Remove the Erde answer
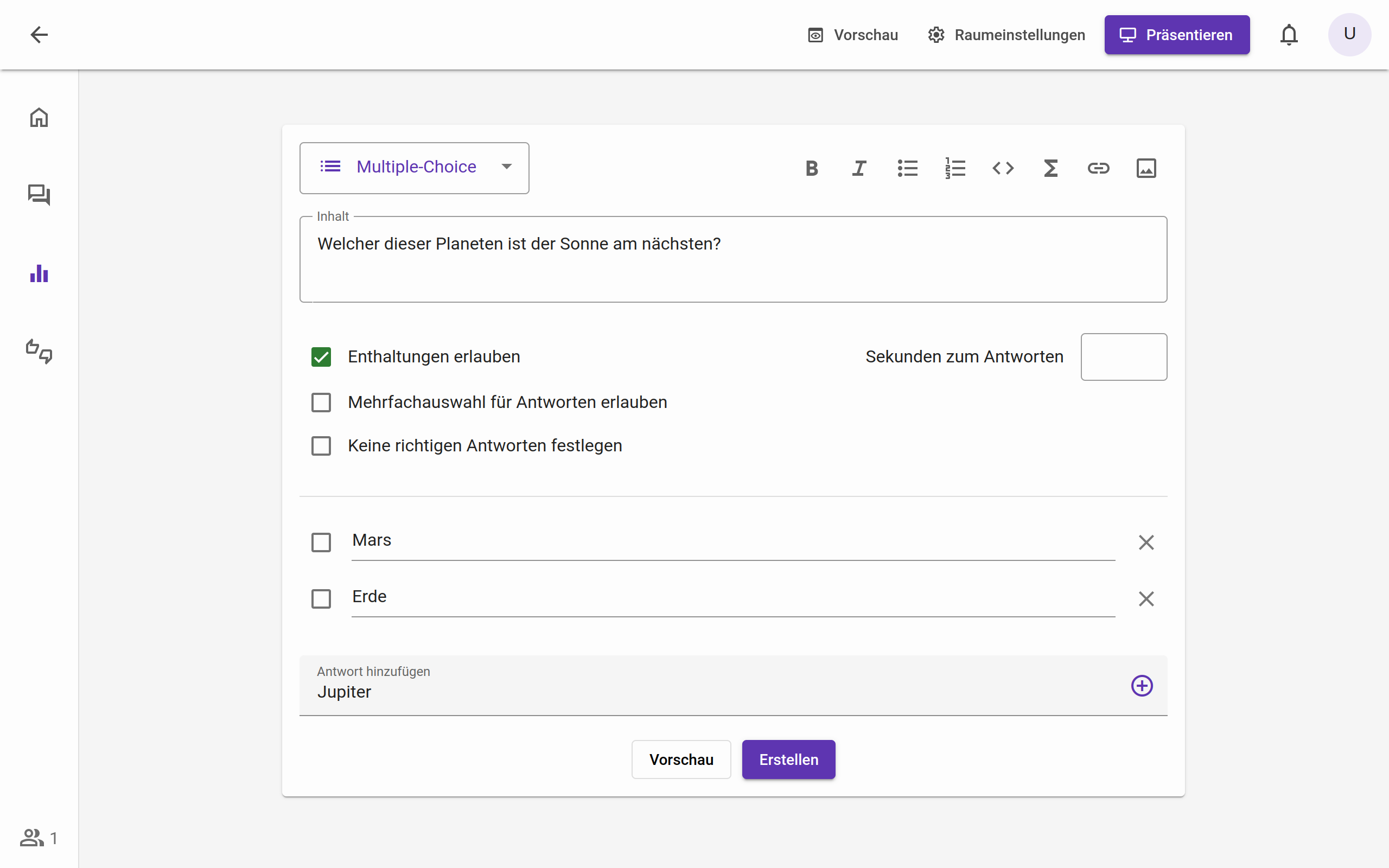The image size is (1389, 868). (1145, 599)
